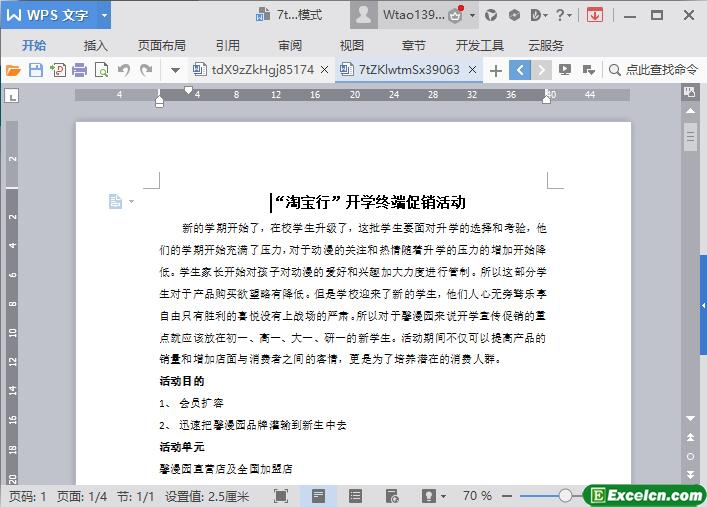707x507 pixels.
Task: Toggle full screen view in status bar
Action: [281, 496]
